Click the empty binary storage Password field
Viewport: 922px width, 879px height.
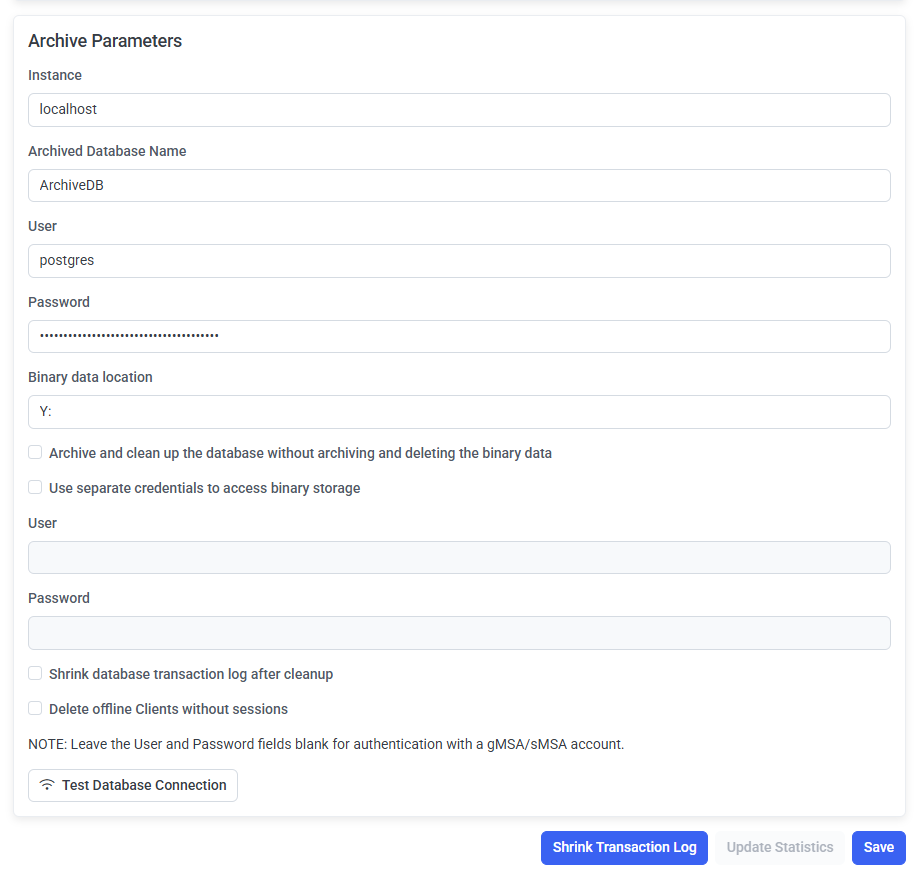[x=459, y=633]
